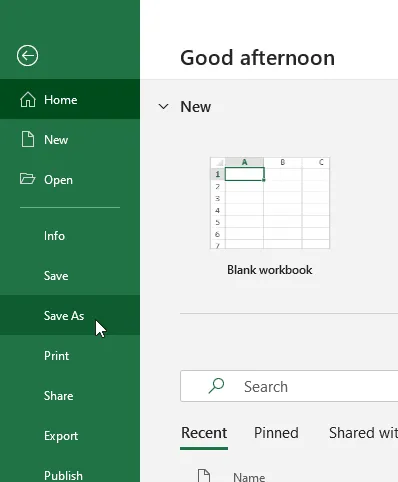The width and height of the screenshot is (398, 482).
Task: Open the Export page
Action: click(x=70, y=436)
